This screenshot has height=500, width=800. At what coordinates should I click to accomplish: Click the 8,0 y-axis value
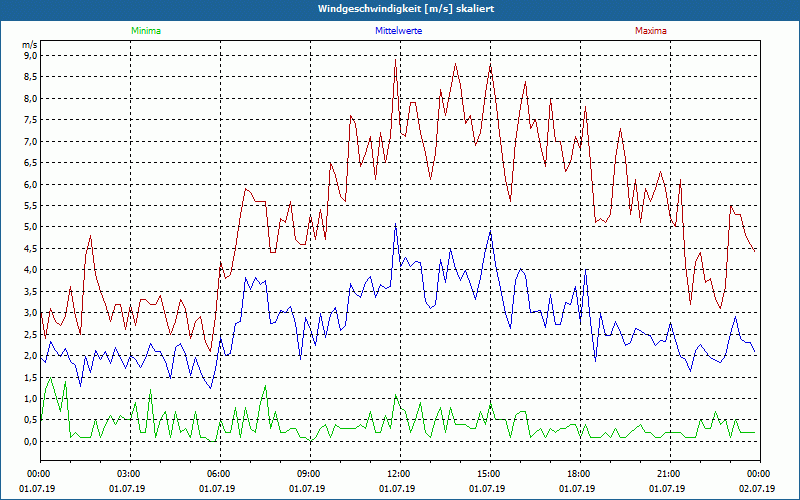click(30, 98)
